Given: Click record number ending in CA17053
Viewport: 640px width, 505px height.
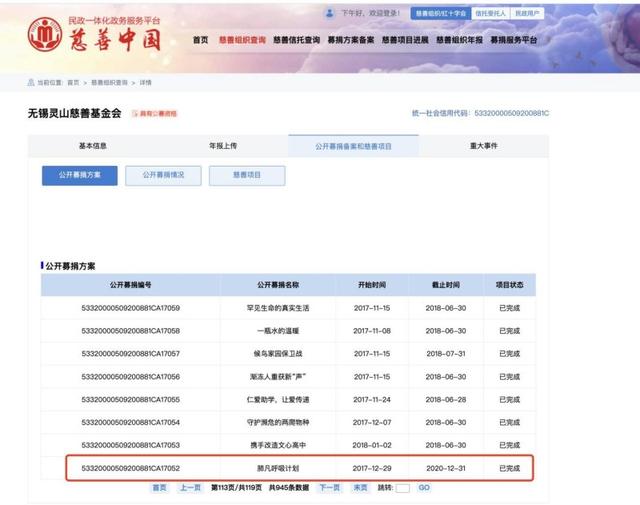Looking at the screenshot, I should point(131,445).
